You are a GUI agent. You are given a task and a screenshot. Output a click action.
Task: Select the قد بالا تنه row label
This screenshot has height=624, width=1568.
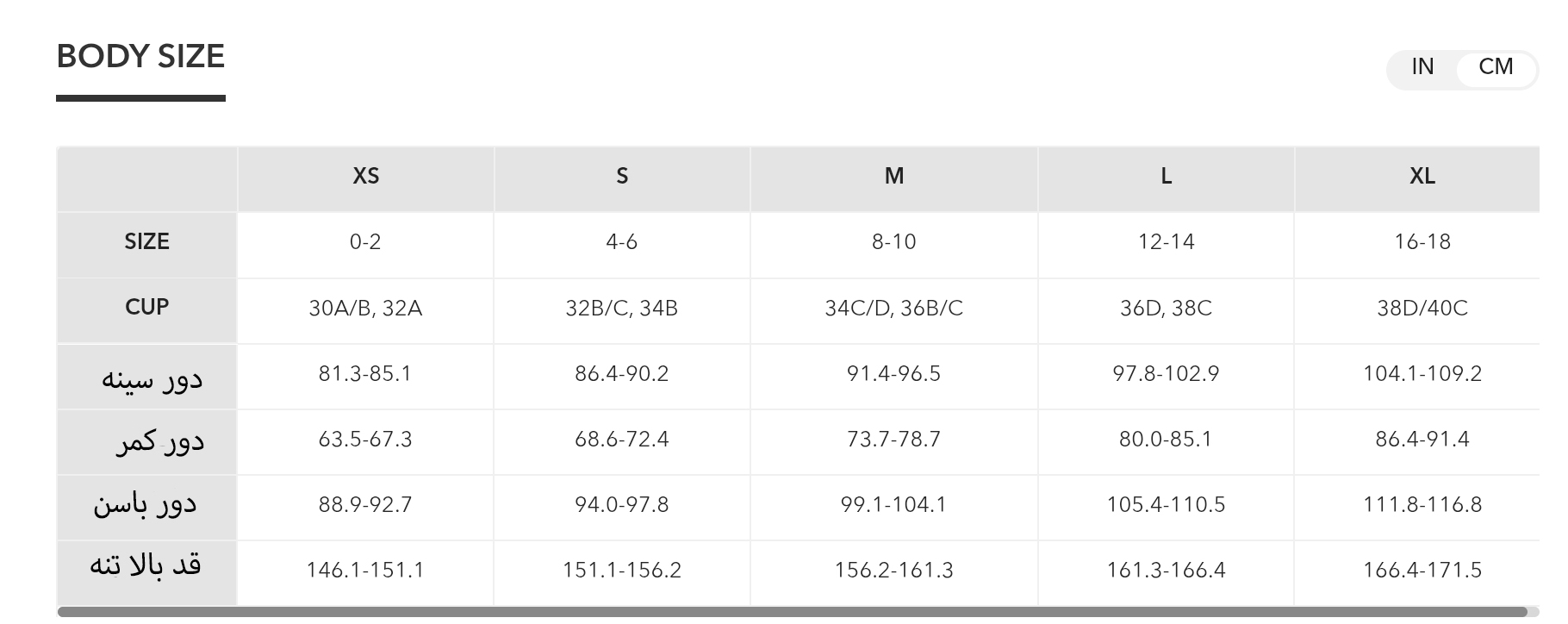(x=145, y=566)
